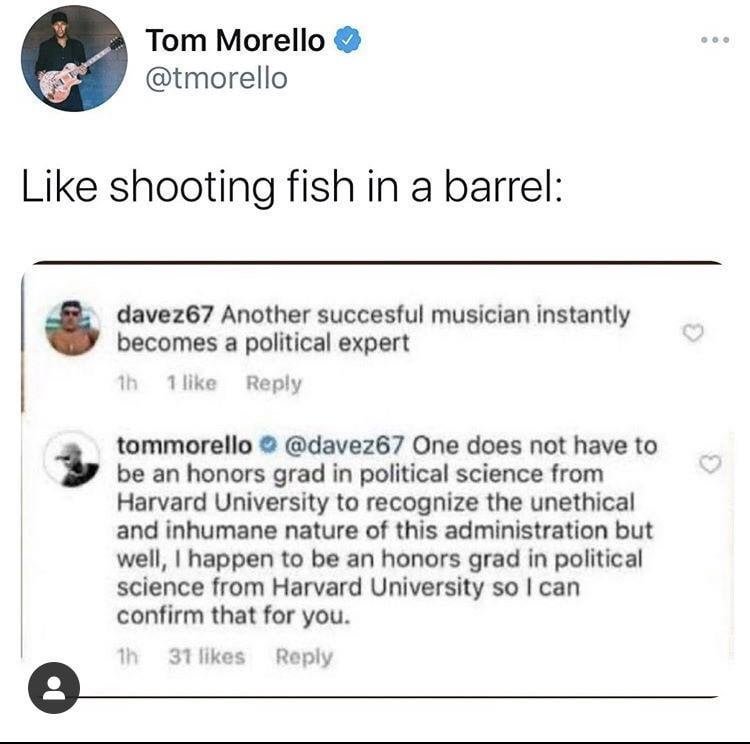
Task: Like davez67's comment with the heart
Action: (x=691, y=334)
